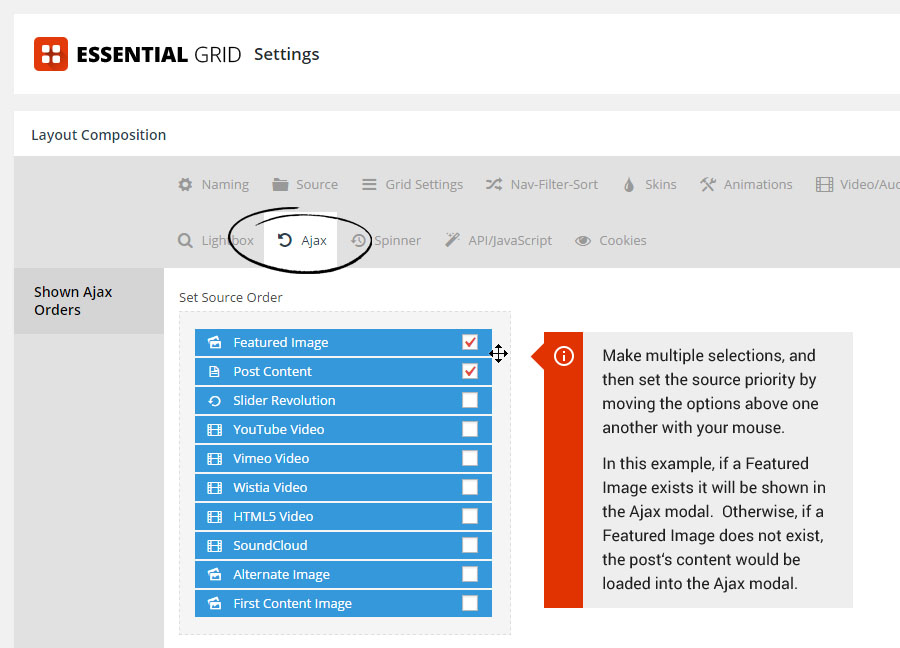The image size is (900, 648).
Task: Check the SoundCloud source checkbox
Action: [x=470, y=545]
